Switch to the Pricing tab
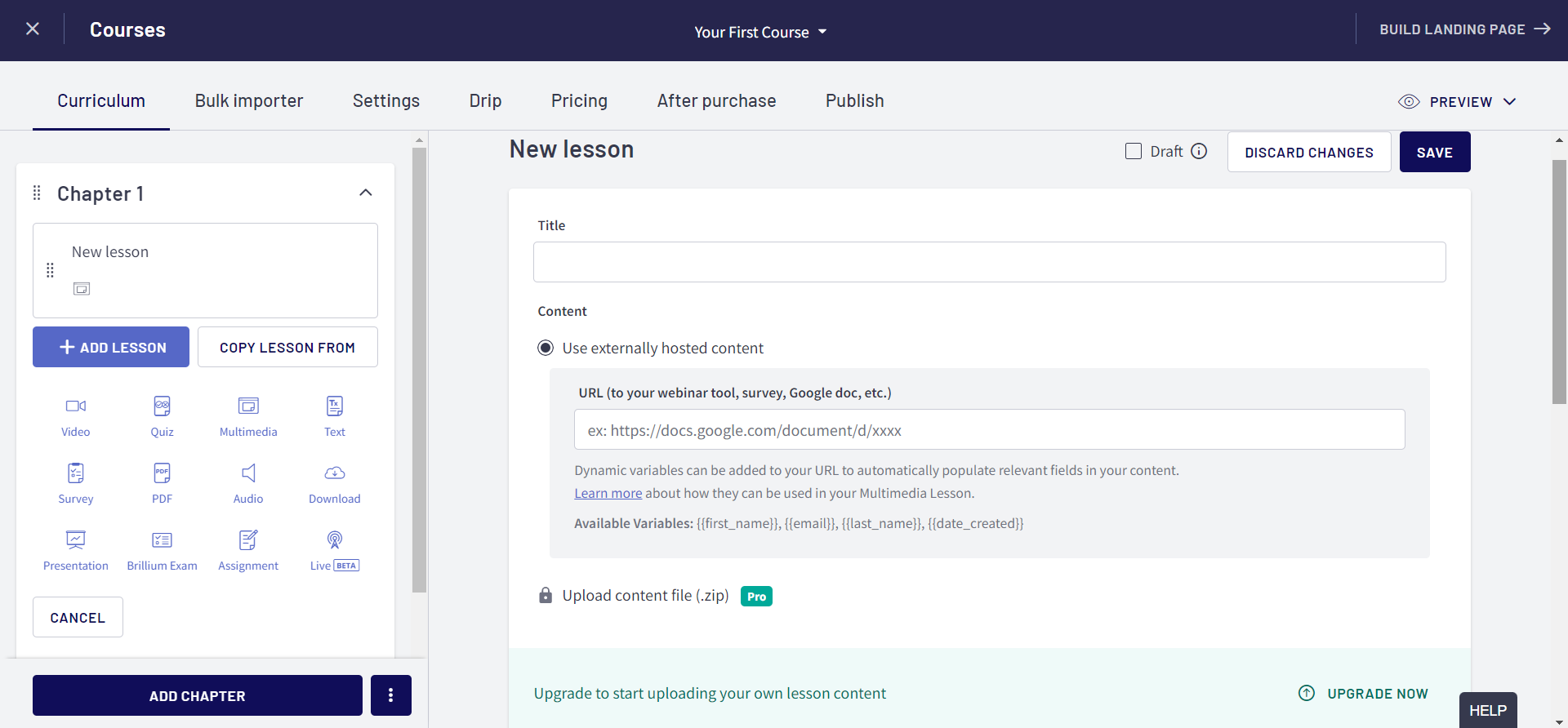 579,101
